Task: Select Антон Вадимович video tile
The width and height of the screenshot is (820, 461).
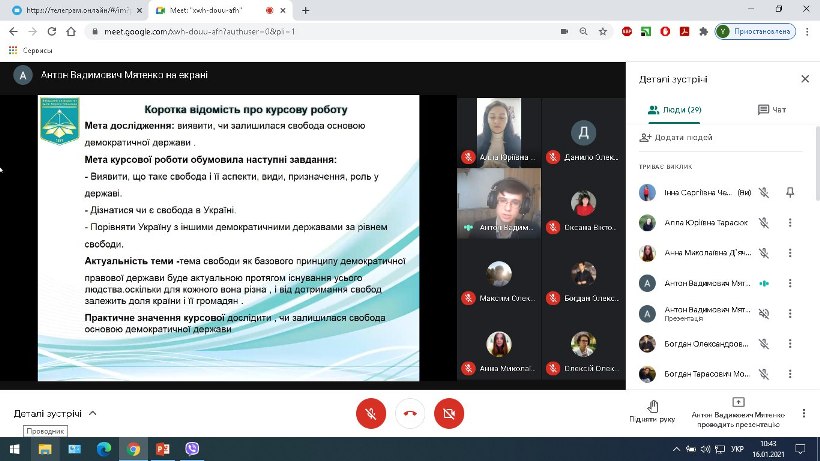Action: click(499, 203)
